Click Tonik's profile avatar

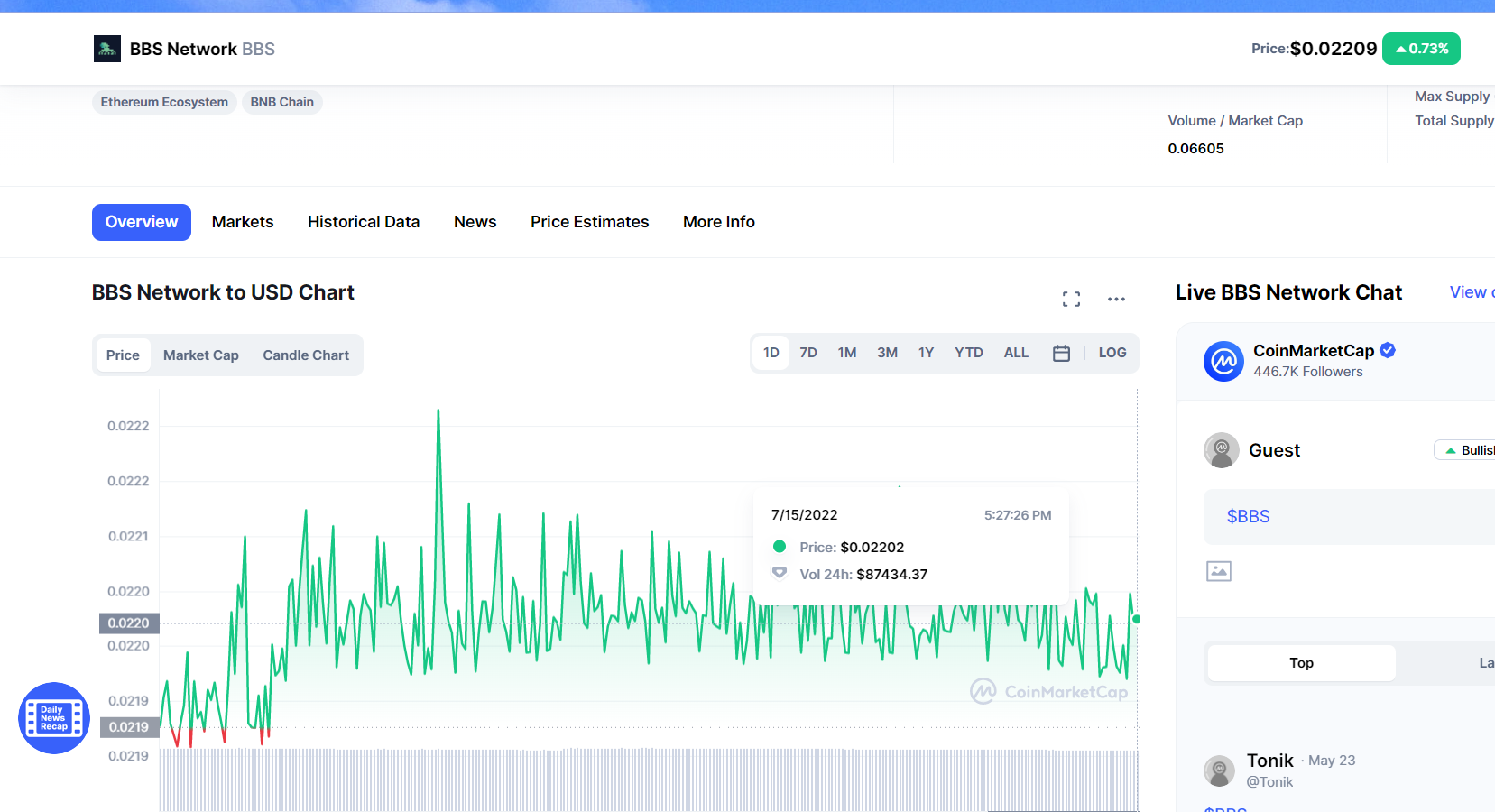[1219, 770]
